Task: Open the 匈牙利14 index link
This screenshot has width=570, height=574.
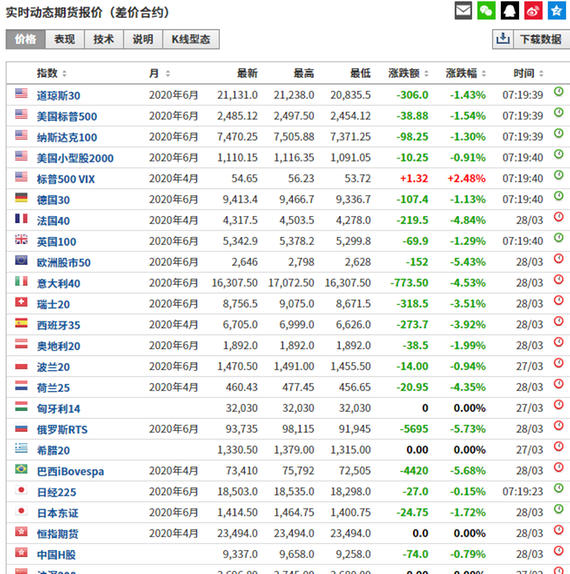Action: [x=59, y=409]
